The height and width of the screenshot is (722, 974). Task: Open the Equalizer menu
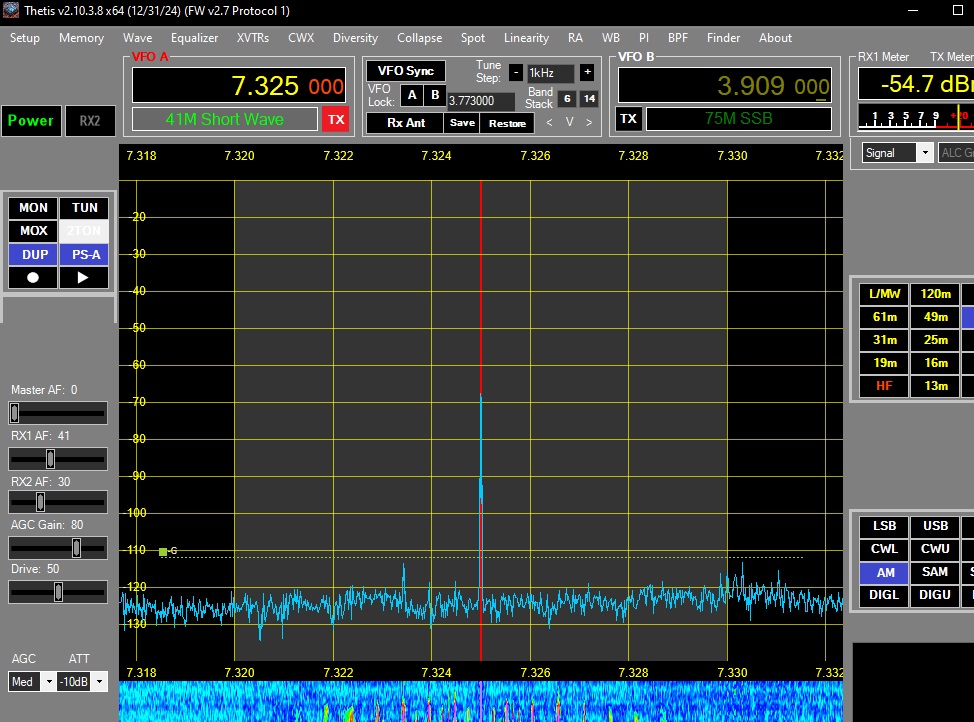pos(194,38)
